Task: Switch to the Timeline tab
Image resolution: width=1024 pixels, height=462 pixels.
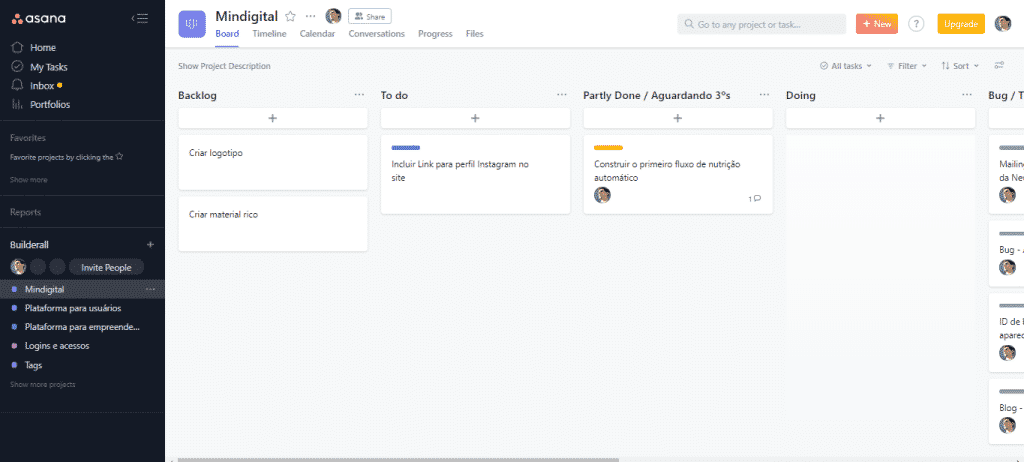Action: (269, 34)
